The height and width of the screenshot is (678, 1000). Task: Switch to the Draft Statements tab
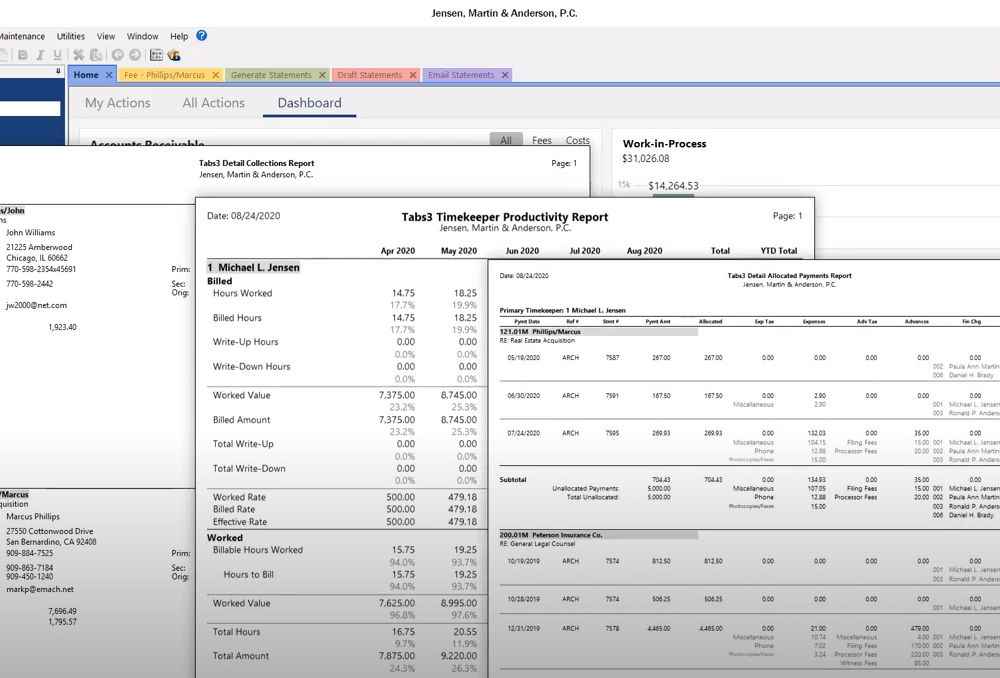[370, 75]
